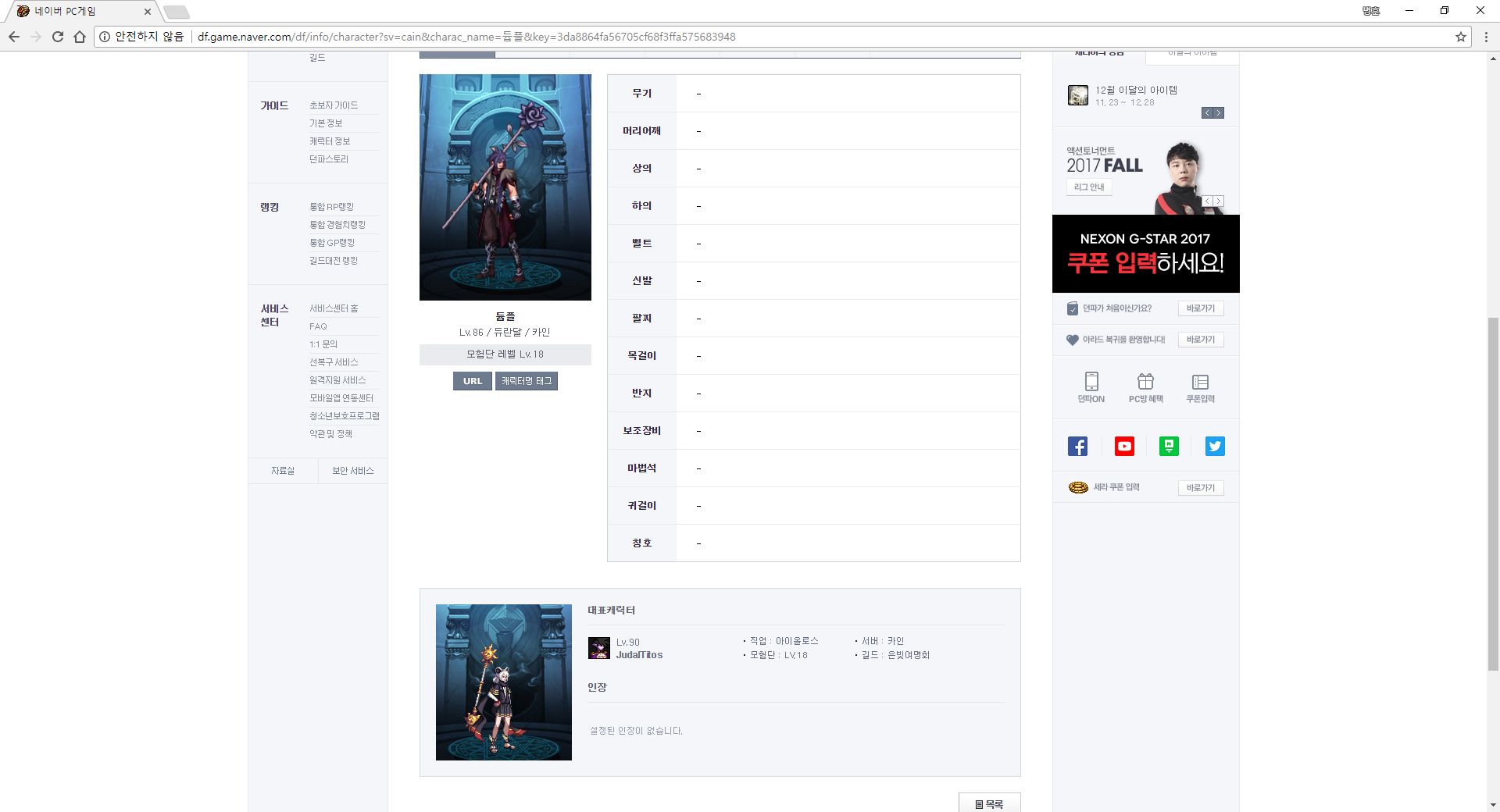This screenshot has width=1500, height=812.
Task: Open 던파스토리 sidebar link
Action: [329, 159]
